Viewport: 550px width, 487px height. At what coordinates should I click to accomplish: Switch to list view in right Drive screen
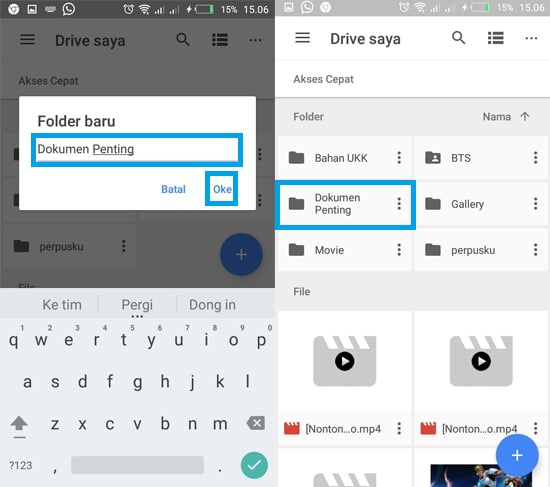coord(496,38)
